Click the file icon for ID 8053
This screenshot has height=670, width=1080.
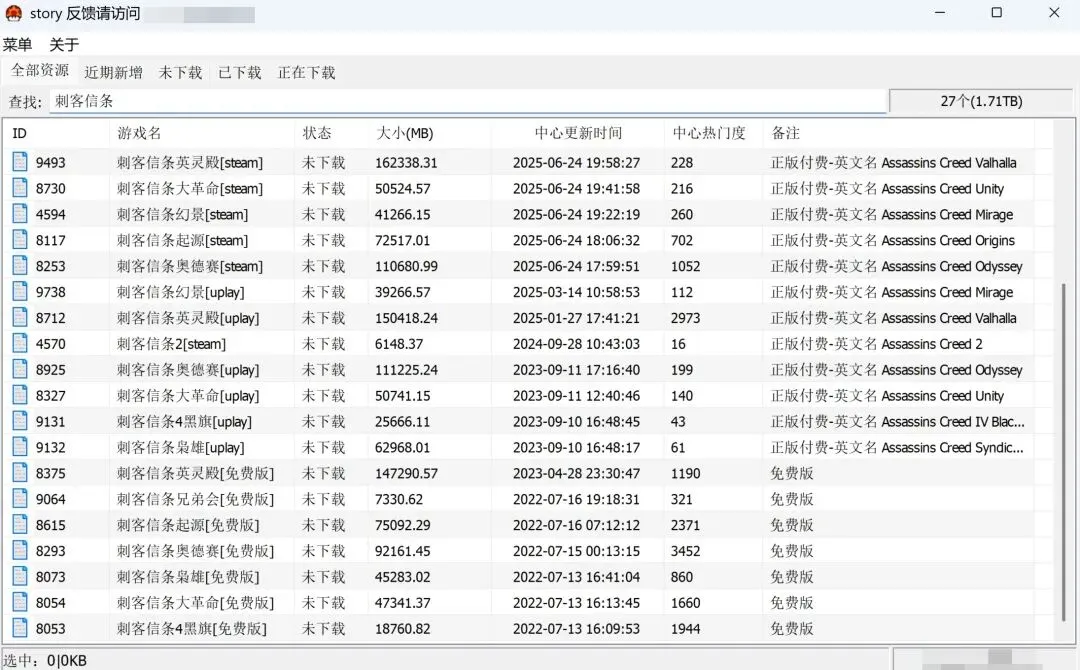pyautogui.click(x=20, y=628)
